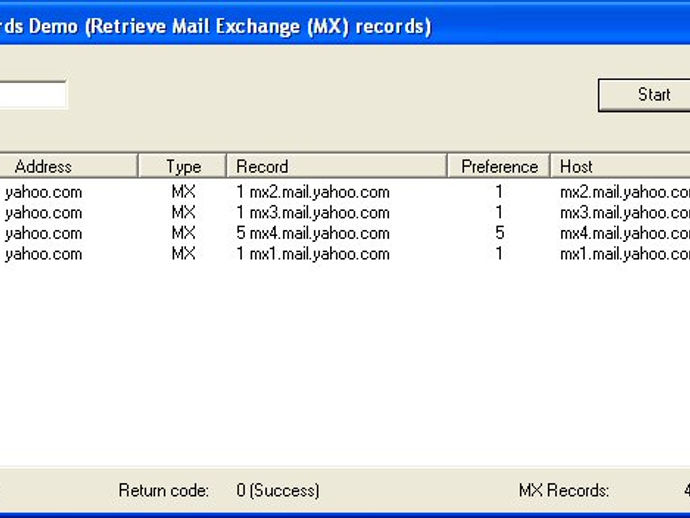690x518 pixels.
Task: Click the 'Return code:' label
Action: point(164,490)
